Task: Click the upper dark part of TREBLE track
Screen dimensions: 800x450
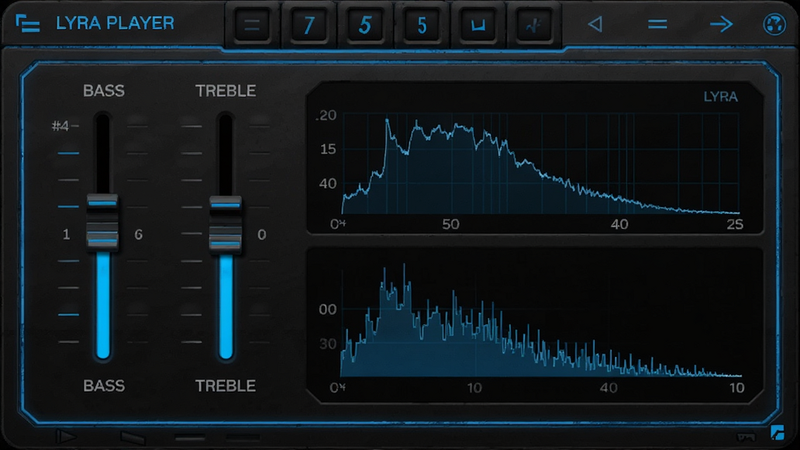Action: (226, 154)
